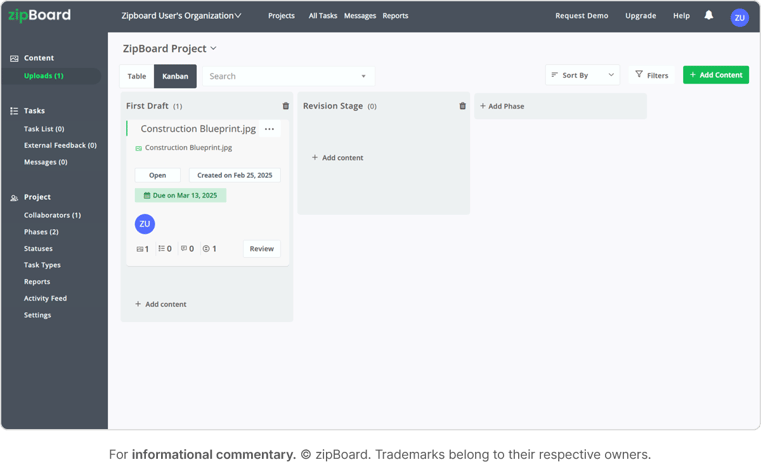Open Reports in the top navigation
The height and width of the screenshot is (462, 761).
395,16
